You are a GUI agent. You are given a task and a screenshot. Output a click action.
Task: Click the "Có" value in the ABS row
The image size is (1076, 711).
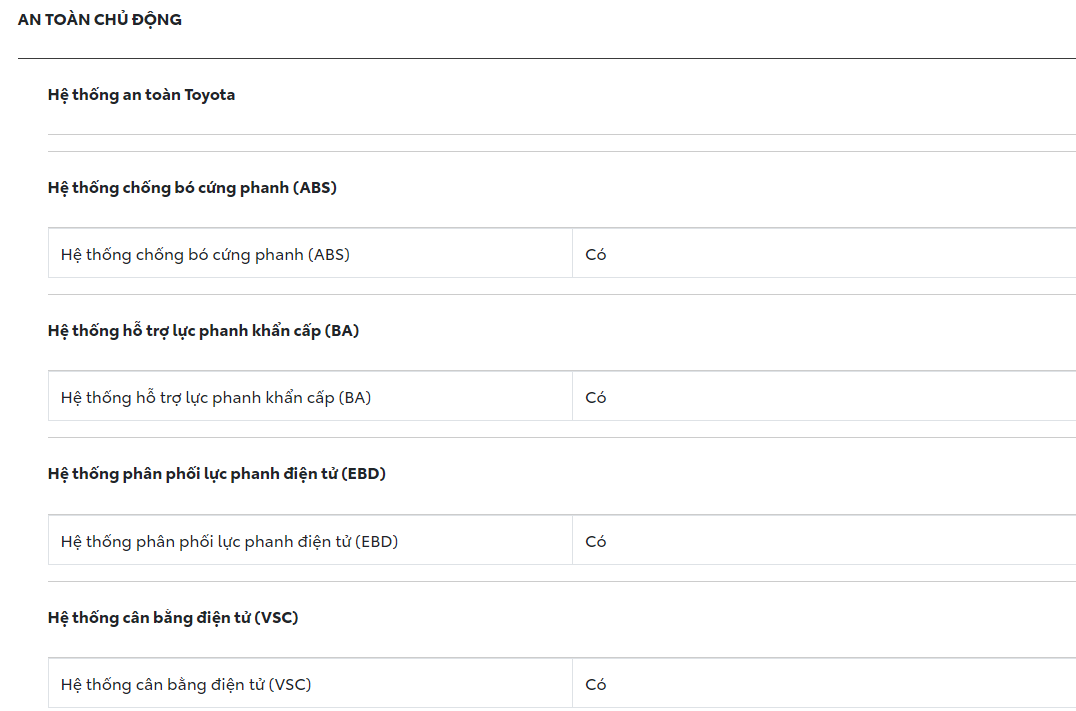click(596, 255)
